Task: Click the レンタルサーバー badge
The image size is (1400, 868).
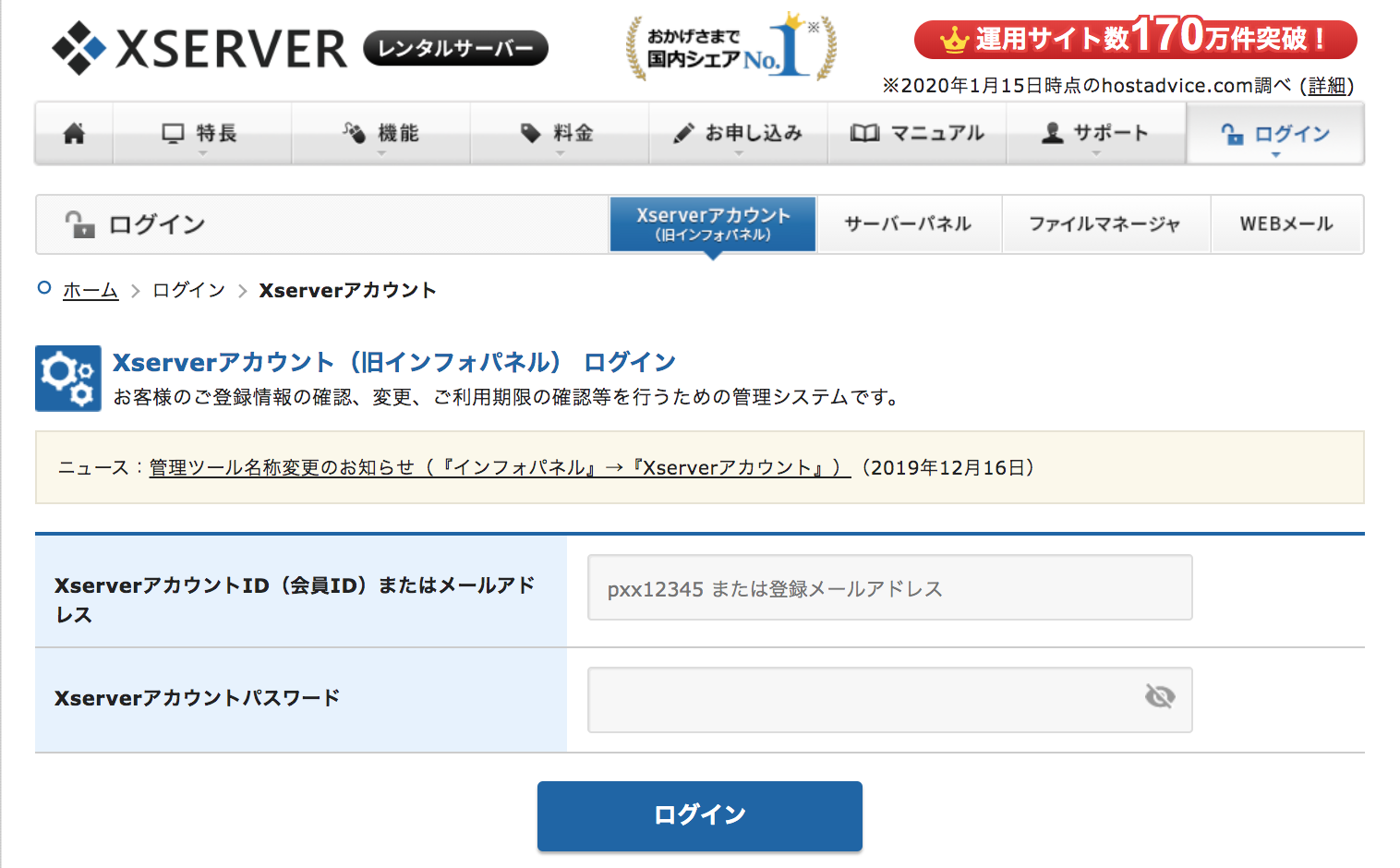Action: click(x=455, y=48)
